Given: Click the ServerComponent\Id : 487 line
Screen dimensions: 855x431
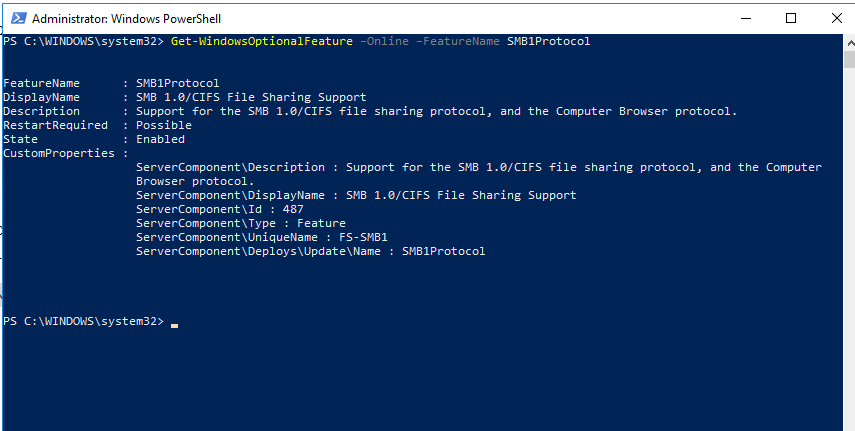Looking at the screenshot, I should 219,209.
